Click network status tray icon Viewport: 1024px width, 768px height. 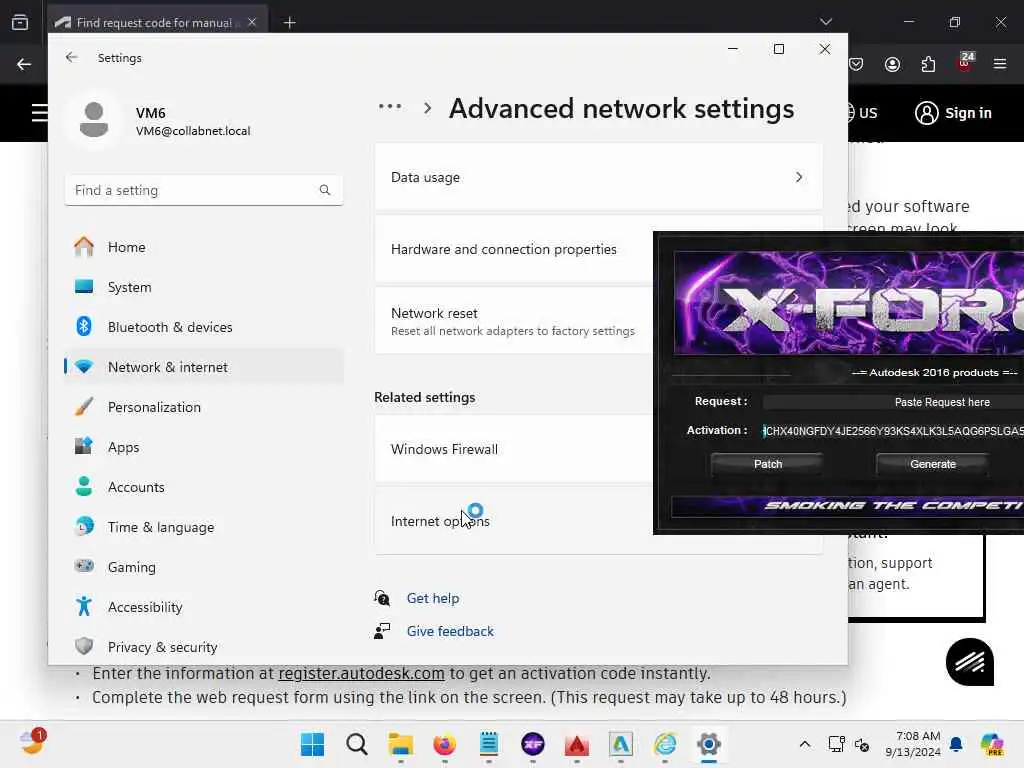(836, 744)
